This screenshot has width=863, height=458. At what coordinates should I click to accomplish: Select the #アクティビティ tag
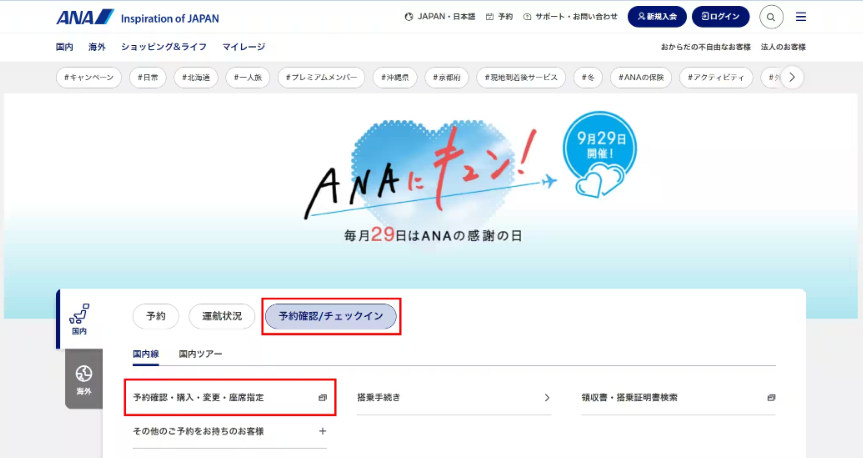click(716, 77)
